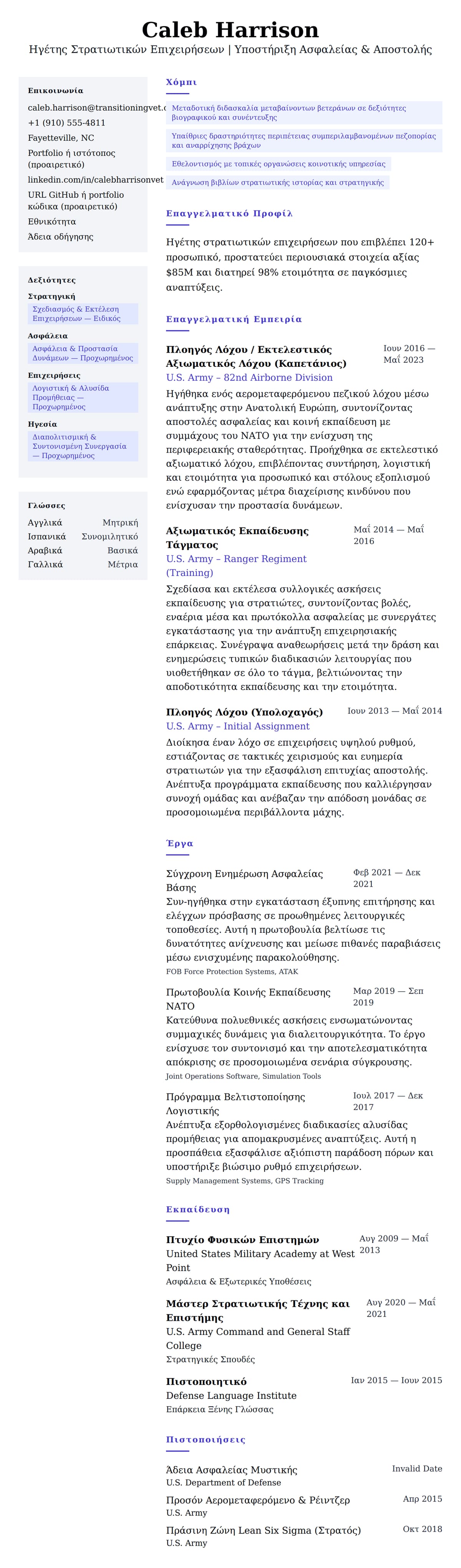The image size is (461, 1568).
Task: Click the Invalid Date text in Πιστοποιήσεις
Action: click(416, 1468)
